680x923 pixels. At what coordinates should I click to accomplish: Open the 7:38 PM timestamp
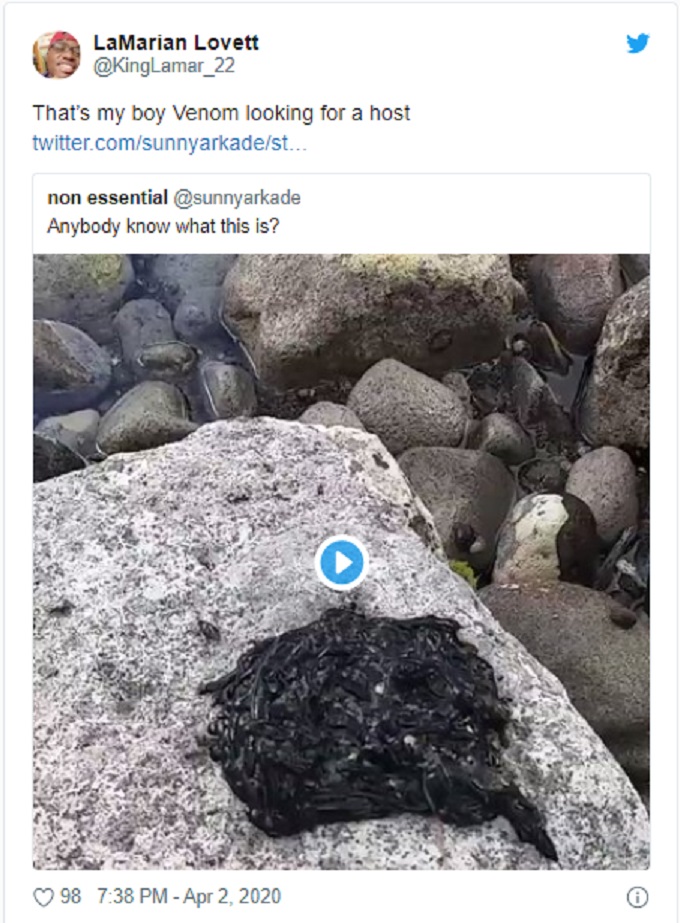click(x=131, y=897)
